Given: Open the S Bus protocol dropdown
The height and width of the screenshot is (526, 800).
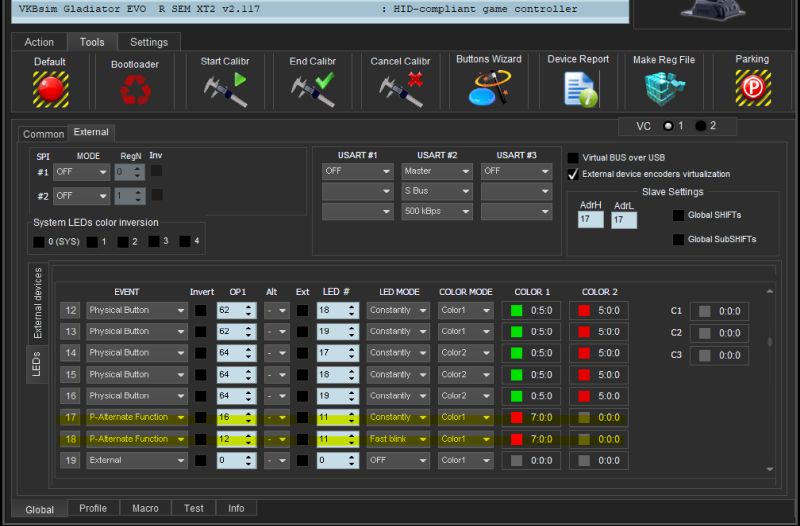Looking at the screenshot, I should pyautogui.click(x=437, y=191).
